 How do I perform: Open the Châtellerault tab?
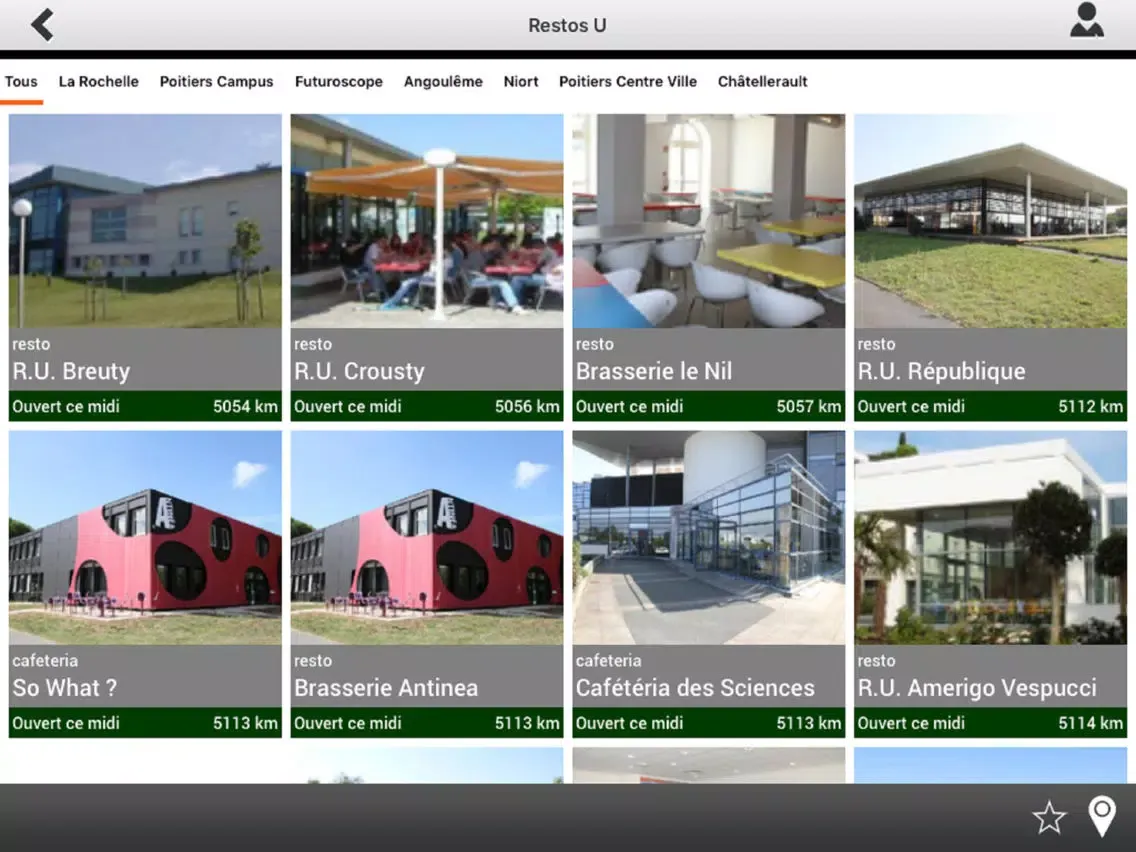tap(762, 81)
